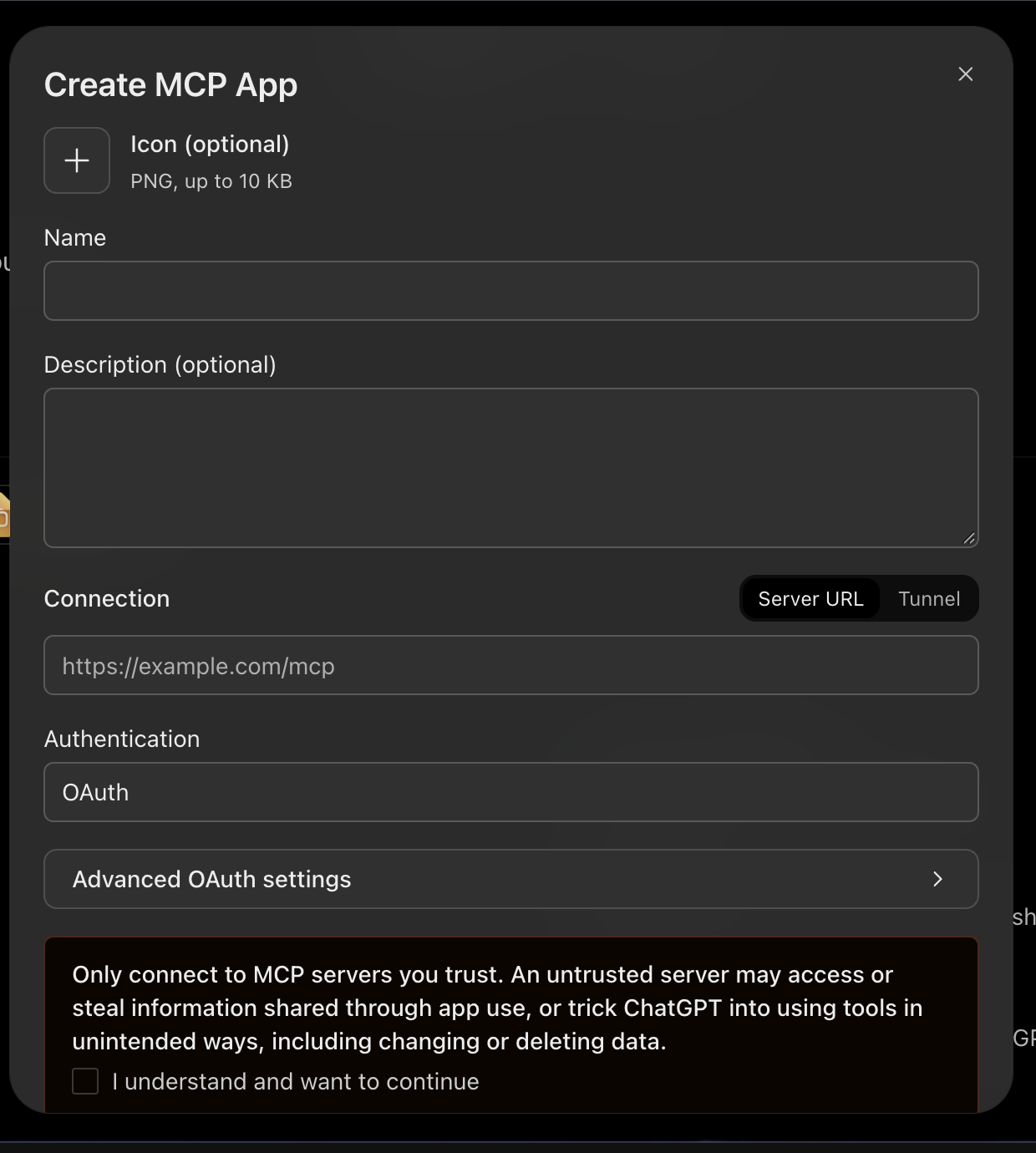Click the Connection heading
Image resolution: width=1036 pixels, height=1153 pixels.
click(107, 599)
